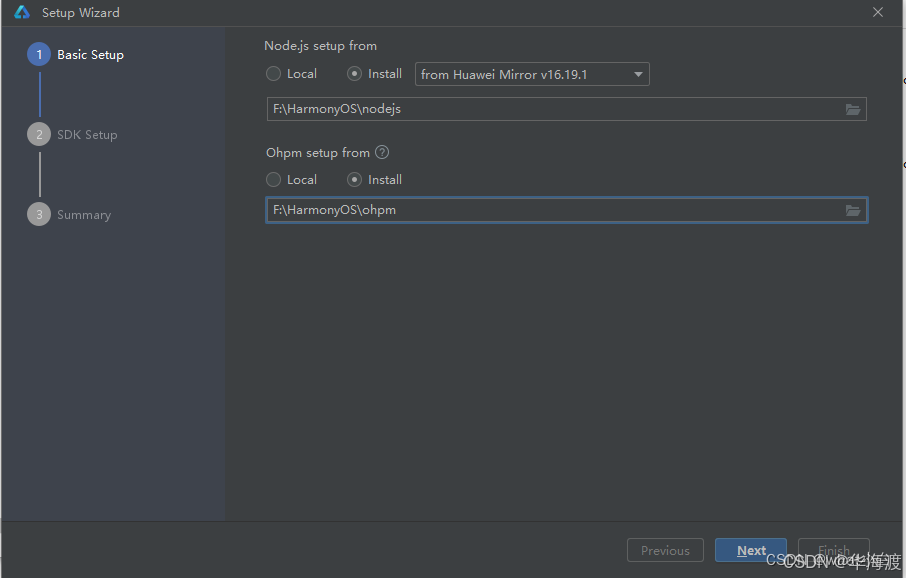Select Install option for Node.js setup

pyautogui.click(x=374, y=74)
